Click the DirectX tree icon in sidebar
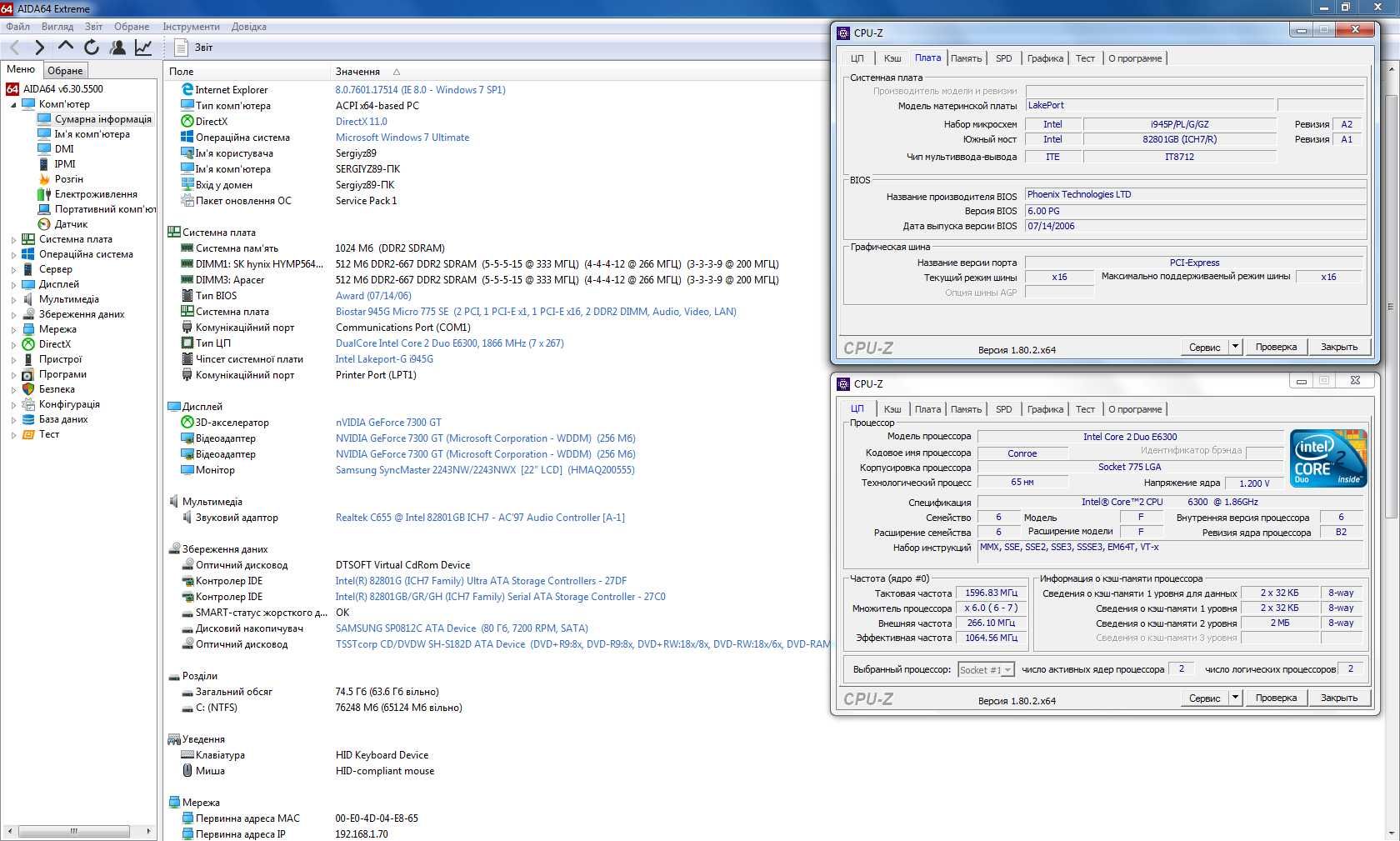 pyautogui.click(x=28, y=344)
